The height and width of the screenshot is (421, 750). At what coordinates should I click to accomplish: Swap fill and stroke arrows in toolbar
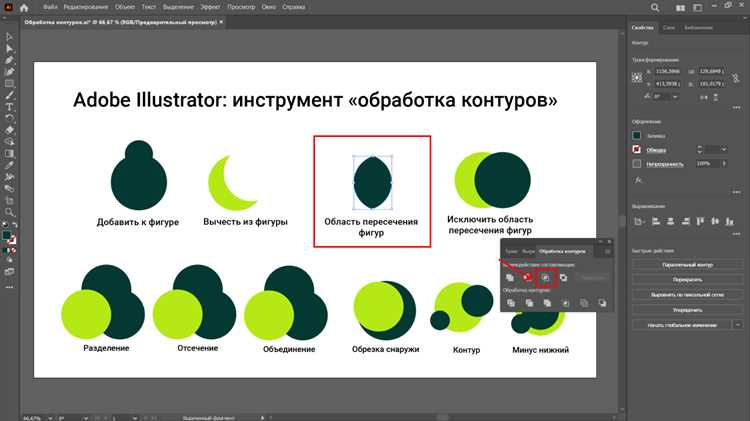click(14, 225)
